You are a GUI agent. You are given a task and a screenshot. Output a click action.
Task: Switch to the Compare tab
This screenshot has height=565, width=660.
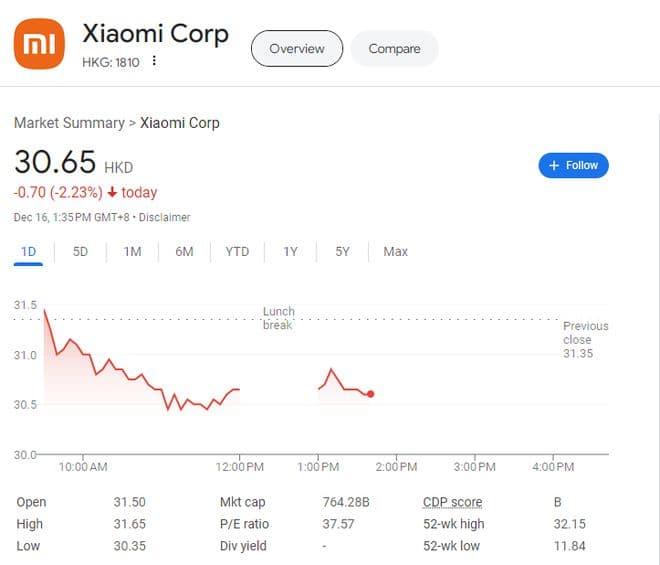click(x=394, y=49)
